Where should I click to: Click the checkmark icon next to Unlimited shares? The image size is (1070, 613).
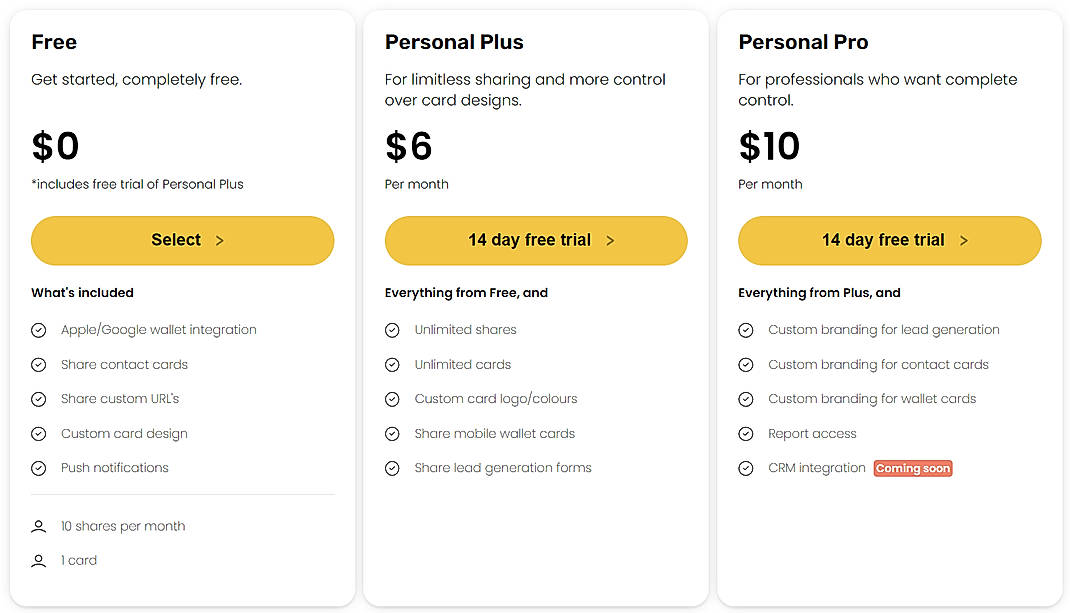392,329
